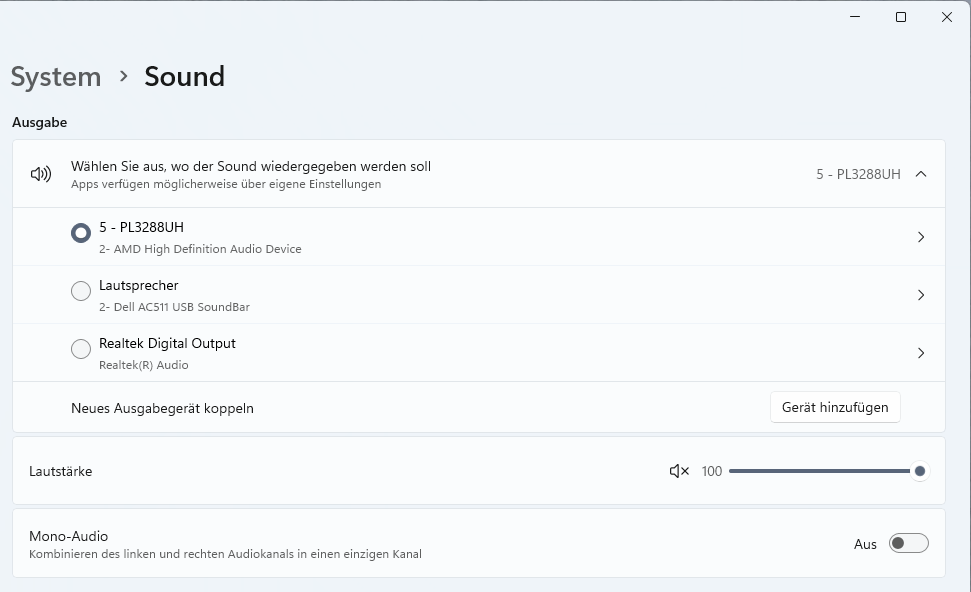Mute the volume via the muted speaker icon
Viewport: 971px width, 592px height.
point(678,470)
